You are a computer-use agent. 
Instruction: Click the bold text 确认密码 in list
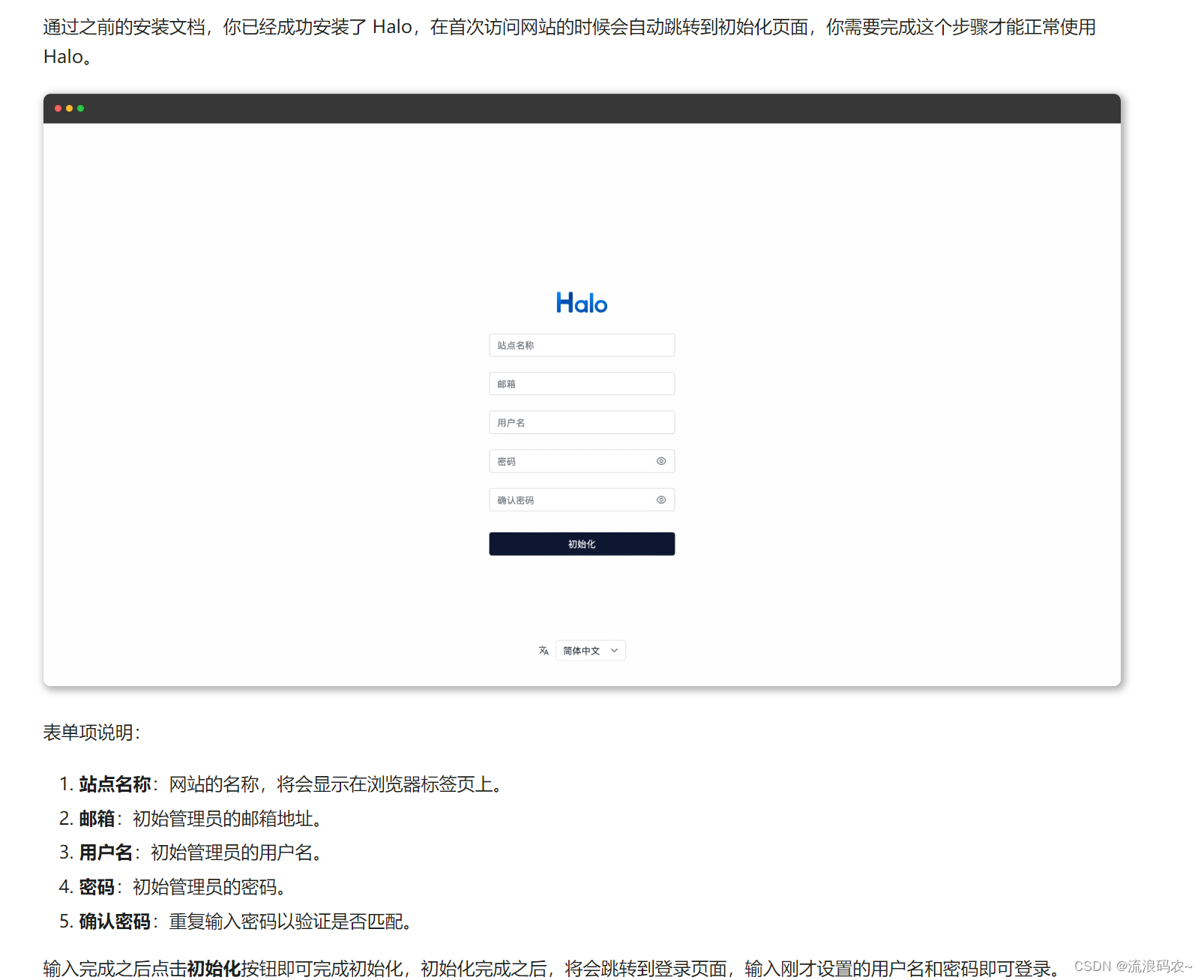click(115, 922)
